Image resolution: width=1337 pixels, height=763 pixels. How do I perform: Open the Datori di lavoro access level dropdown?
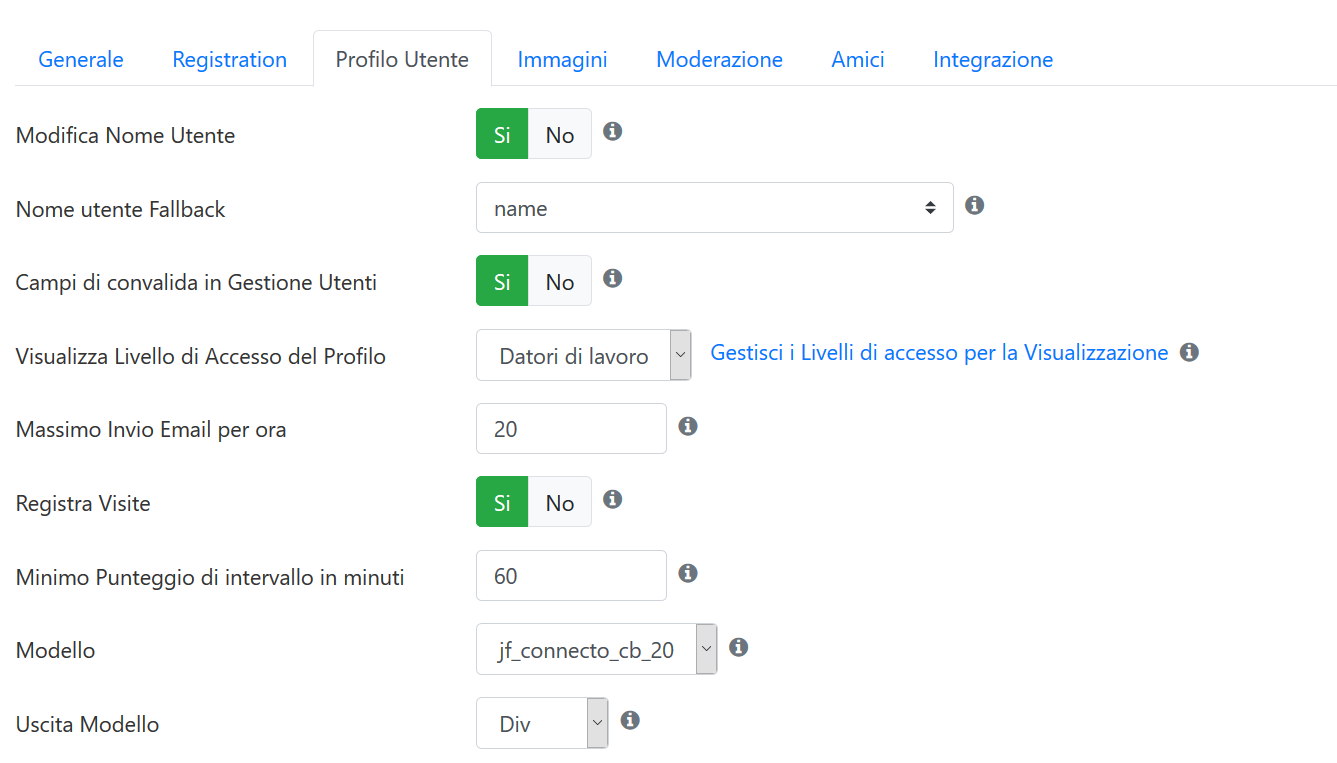(x=584, y=355)
